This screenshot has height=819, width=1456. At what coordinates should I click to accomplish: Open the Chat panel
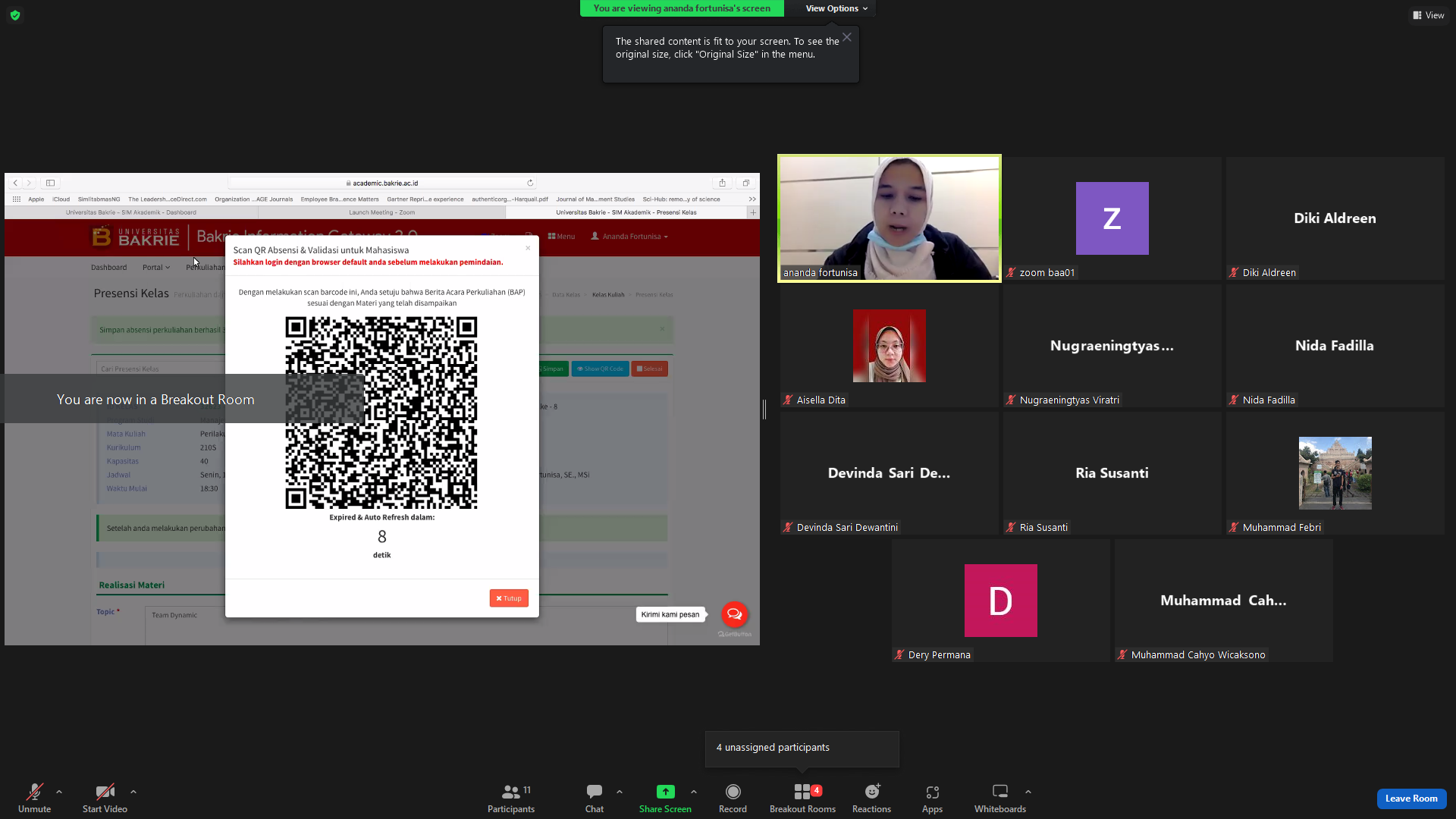(x=595, y=798)
